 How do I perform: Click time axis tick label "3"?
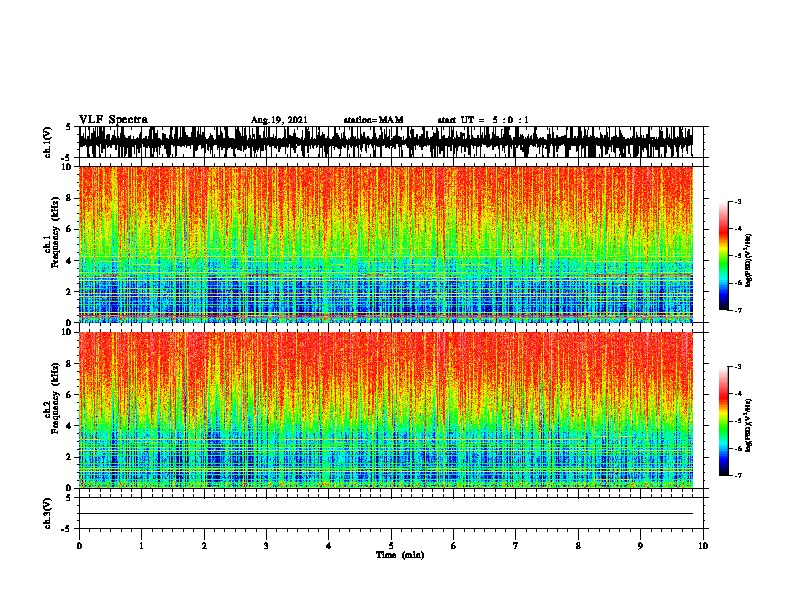click(266, 546)
